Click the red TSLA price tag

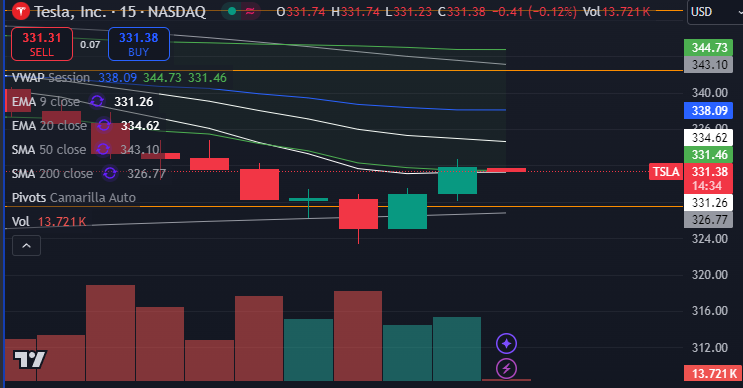665,171
